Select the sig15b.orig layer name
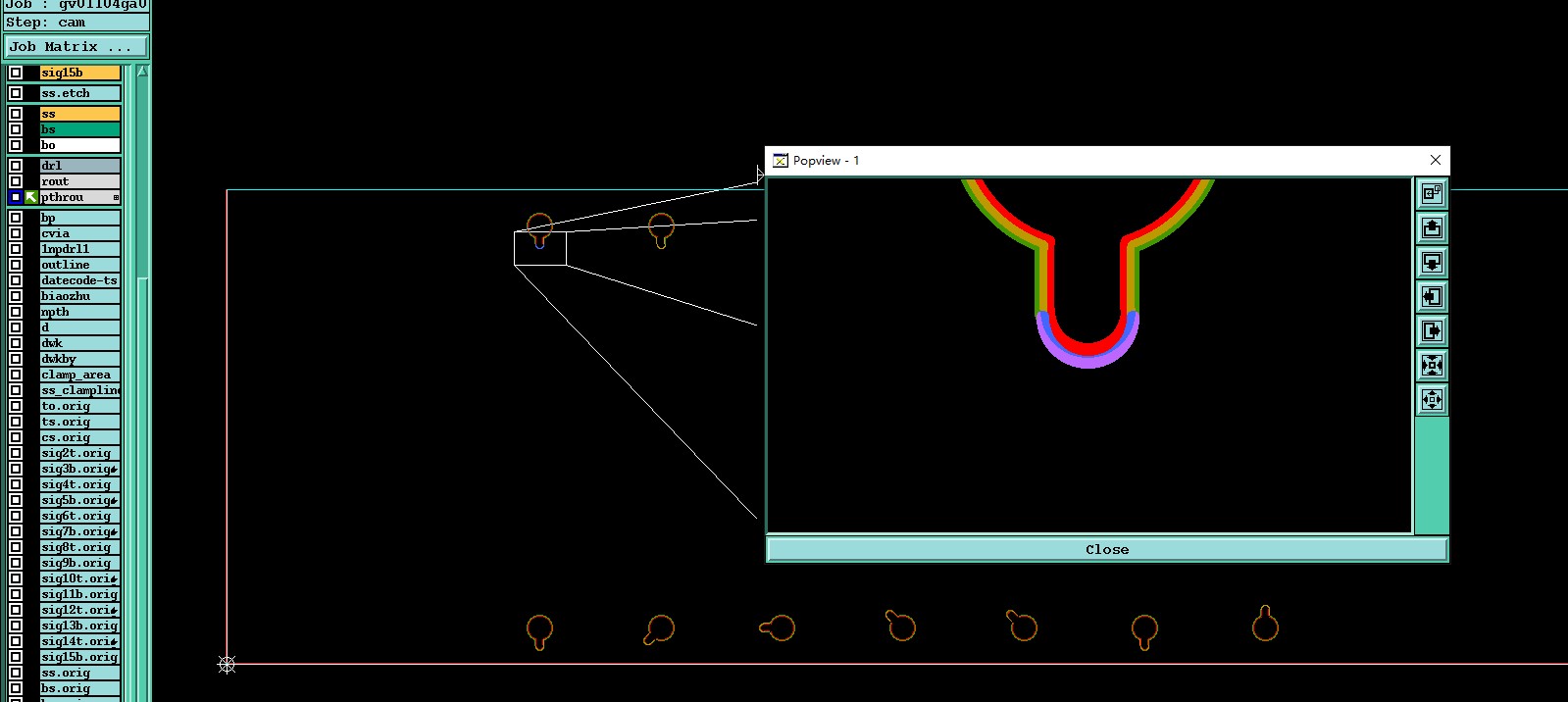 point(79,657)
